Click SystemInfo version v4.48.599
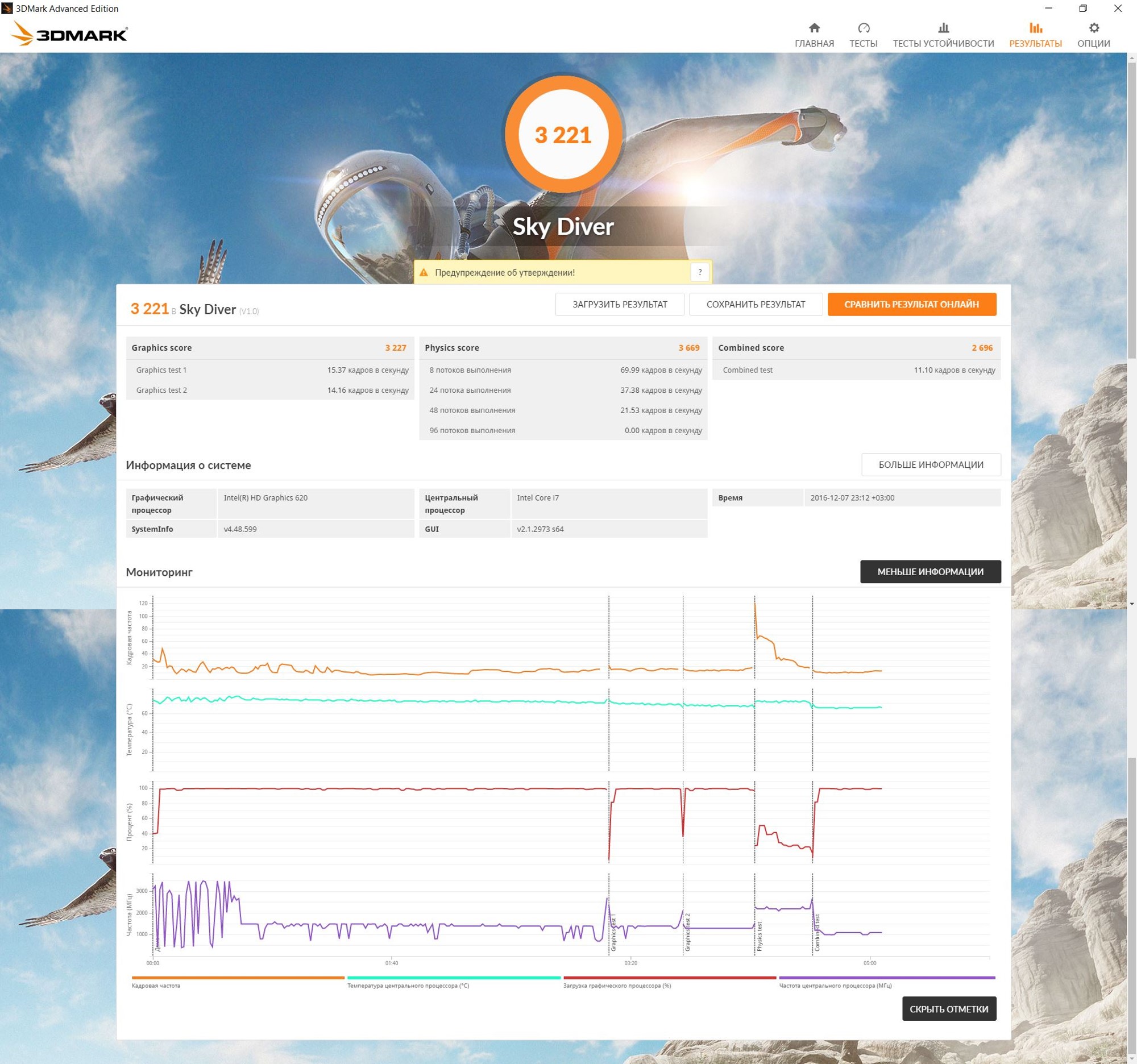The height and width of the screenshot is (1064, 1137). [240, 529]
